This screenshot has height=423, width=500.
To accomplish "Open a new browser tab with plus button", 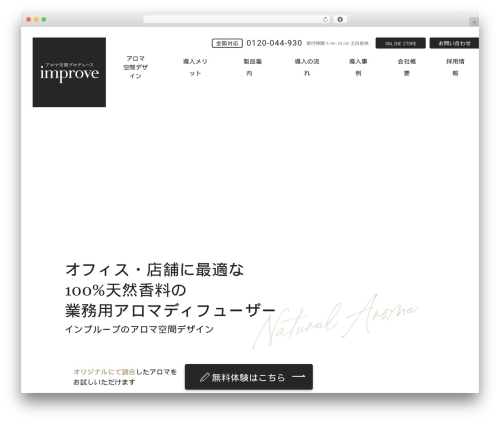I will [x=474, y=22].
